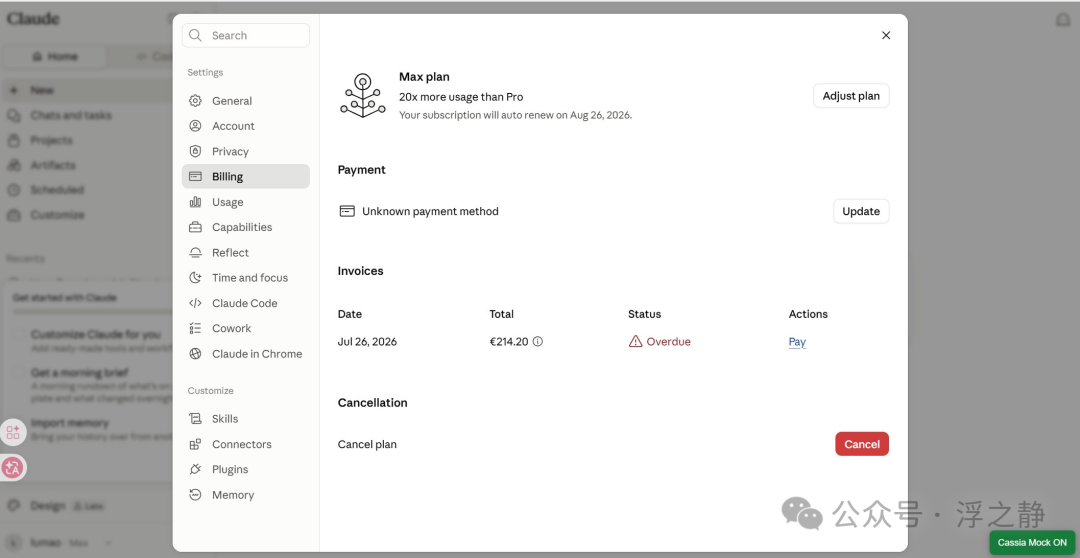Close the settings dialog
Screen dimensions: 1080x558
(886, 35)
